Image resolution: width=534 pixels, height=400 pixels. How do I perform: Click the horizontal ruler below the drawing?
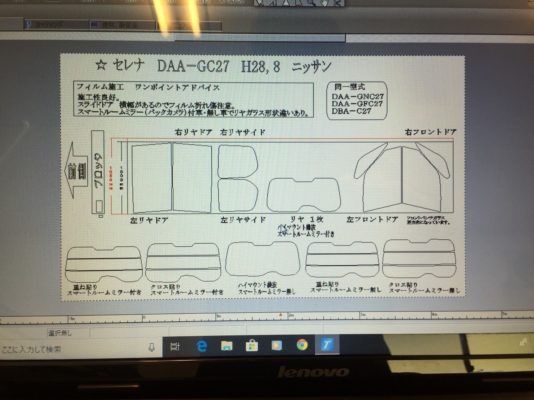coord(267,317)
